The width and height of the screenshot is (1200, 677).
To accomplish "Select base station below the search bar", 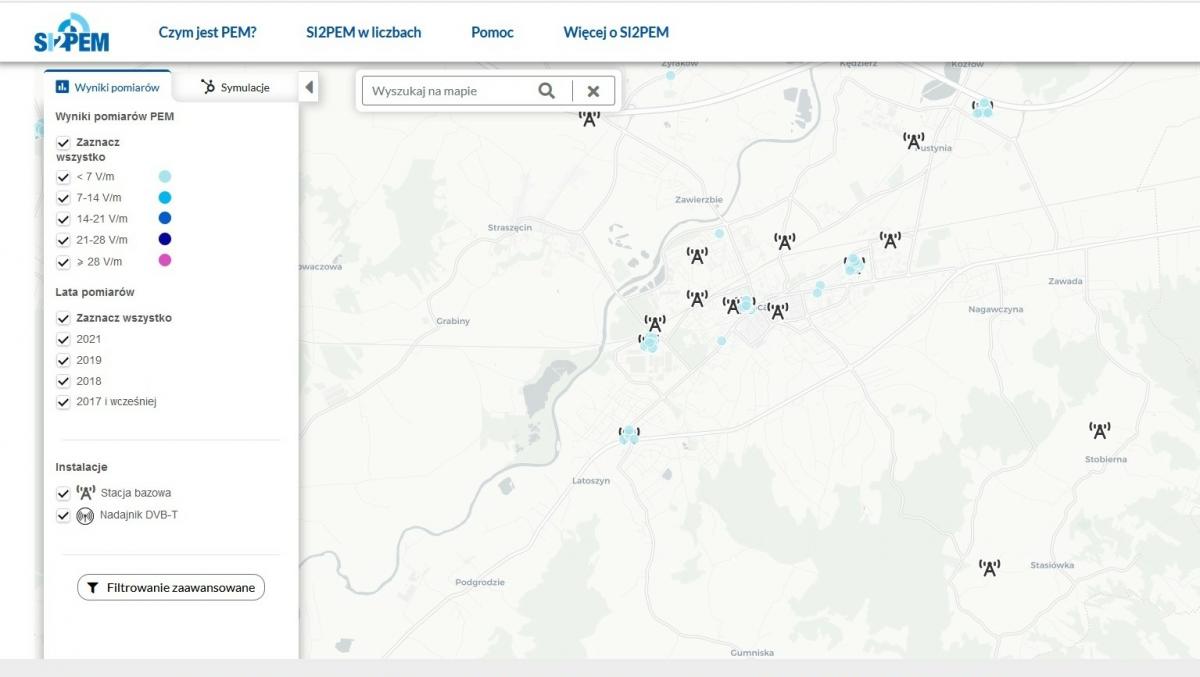I will coord(590,118).
